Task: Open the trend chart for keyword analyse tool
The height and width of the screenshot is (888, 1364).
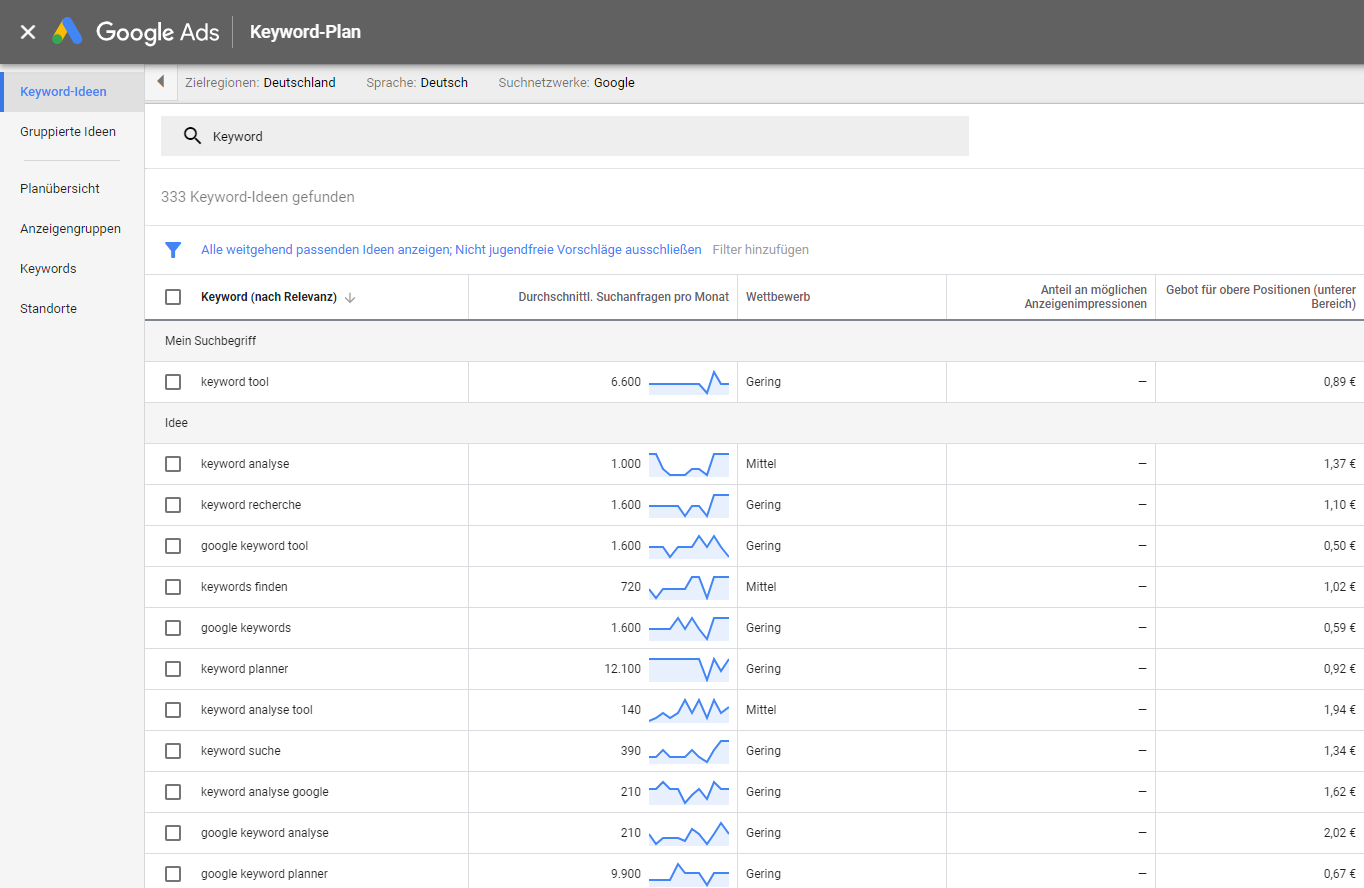Action: pyautogui.click(x=689, y=710)
